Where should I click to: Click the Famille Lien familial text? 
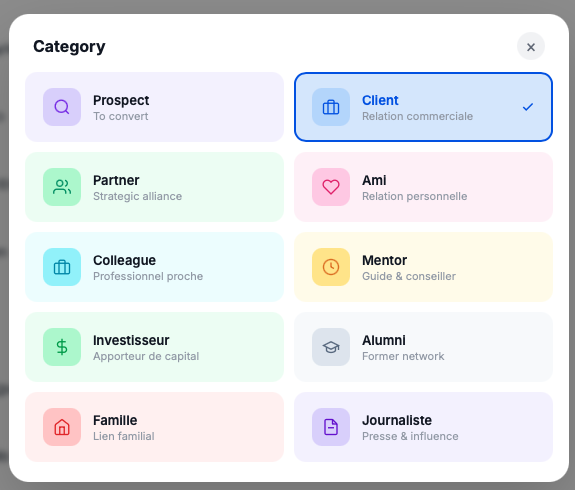124,428
